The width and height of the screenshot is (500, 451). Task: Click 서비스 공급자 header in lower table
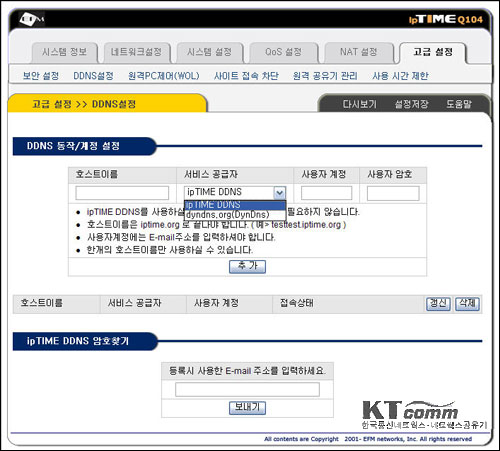point(134,303)
